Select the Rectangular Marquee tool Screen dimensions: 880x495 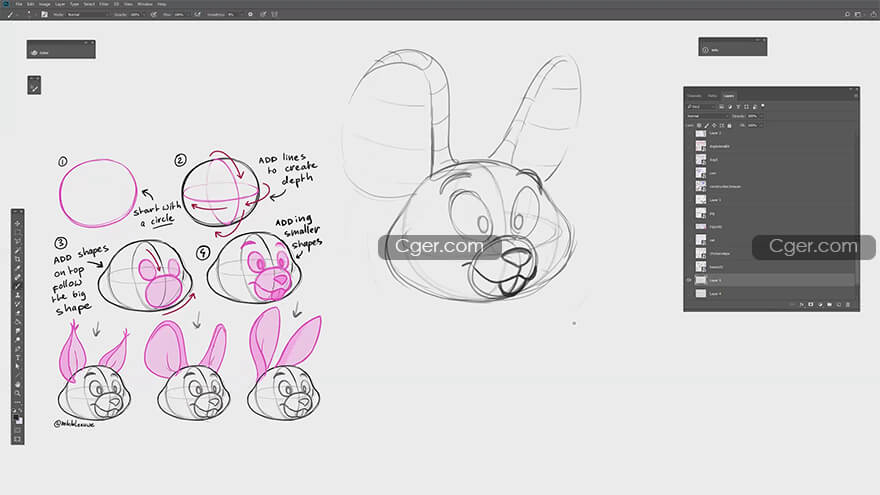[x=17, y=232]
